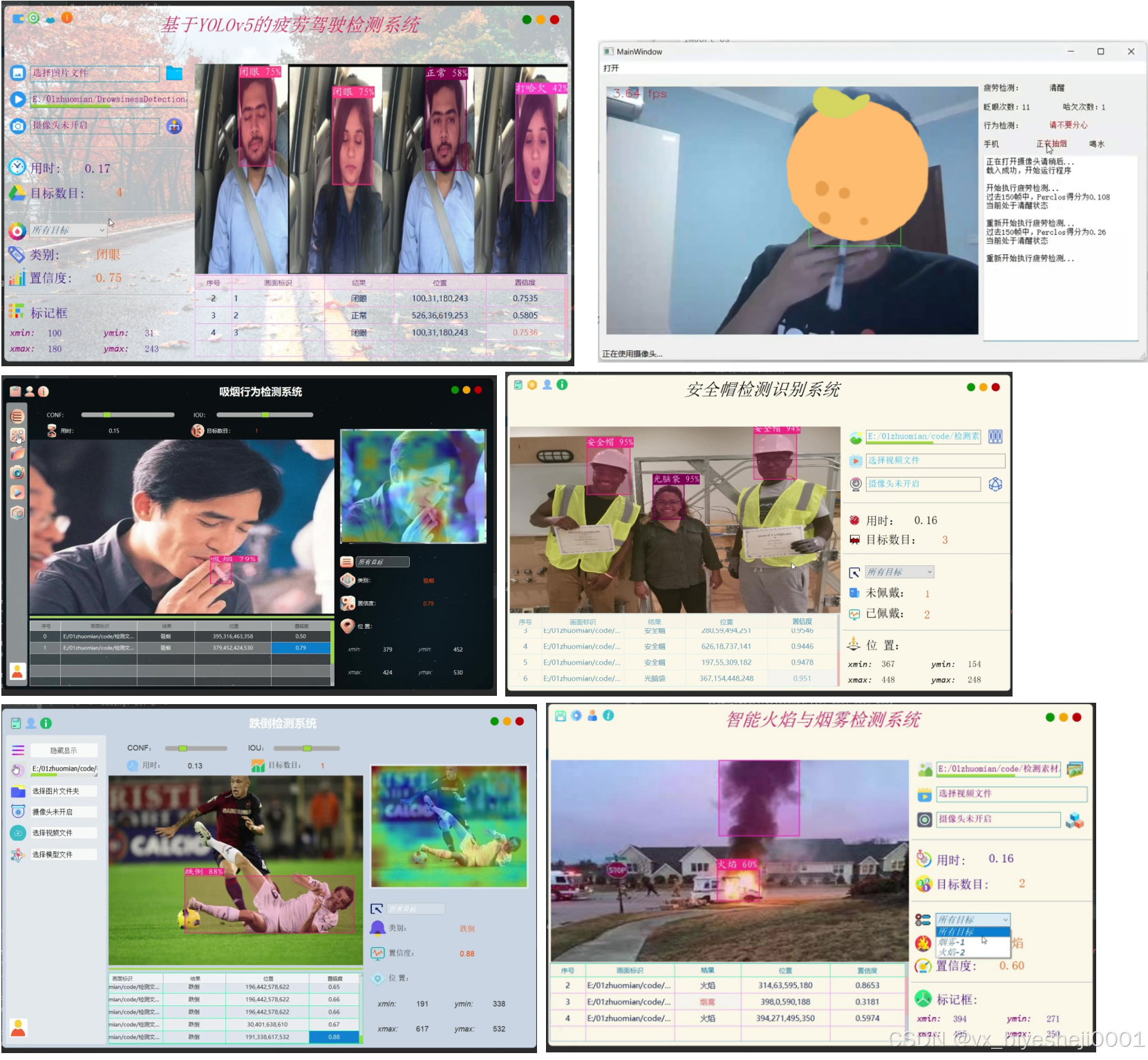
Task: Click 0.5805 confidence cell in fatigue results table
Action: [x=525, y=316]
